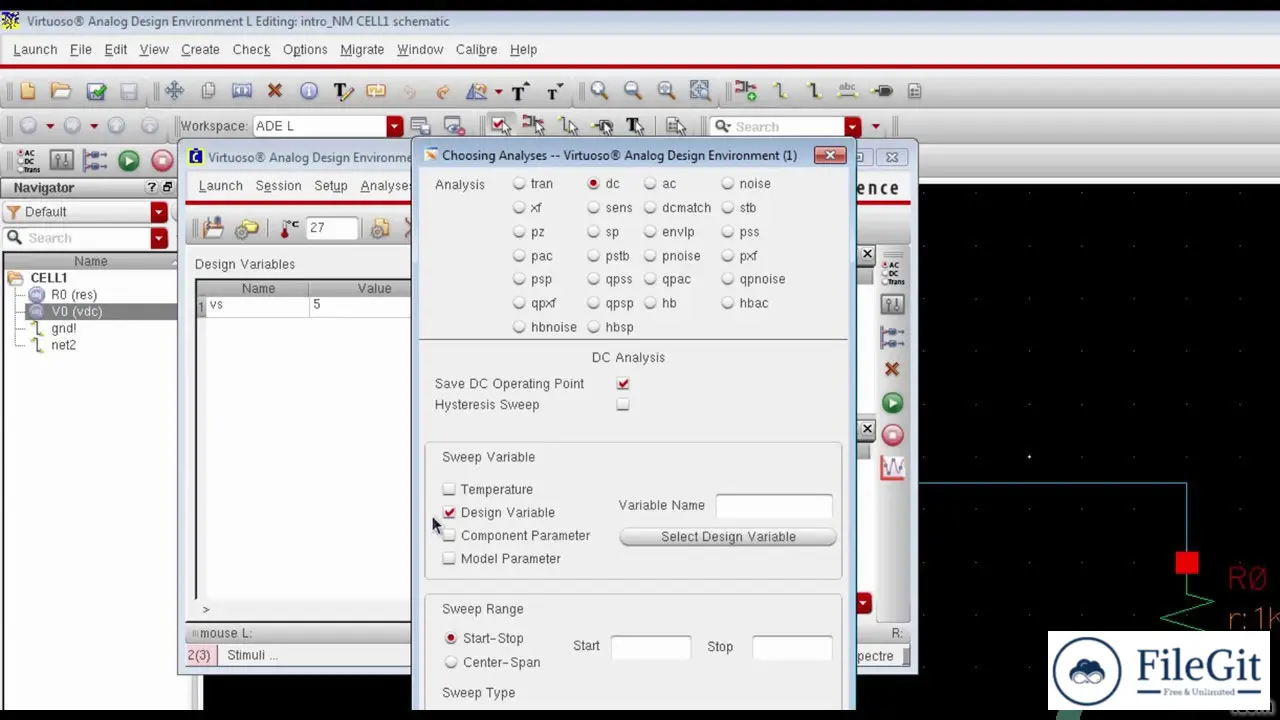The image size is (1280, 720).
Task: Select gnd! in Navigator tree
Action: [63, 328]
